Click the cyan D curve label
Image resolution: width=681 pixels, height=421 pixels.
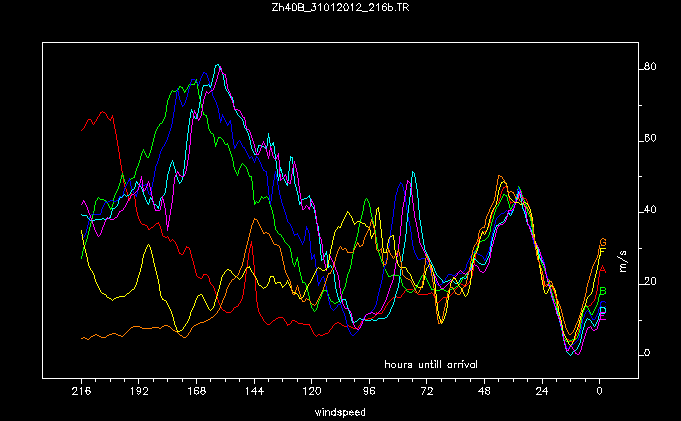[603, 309]
